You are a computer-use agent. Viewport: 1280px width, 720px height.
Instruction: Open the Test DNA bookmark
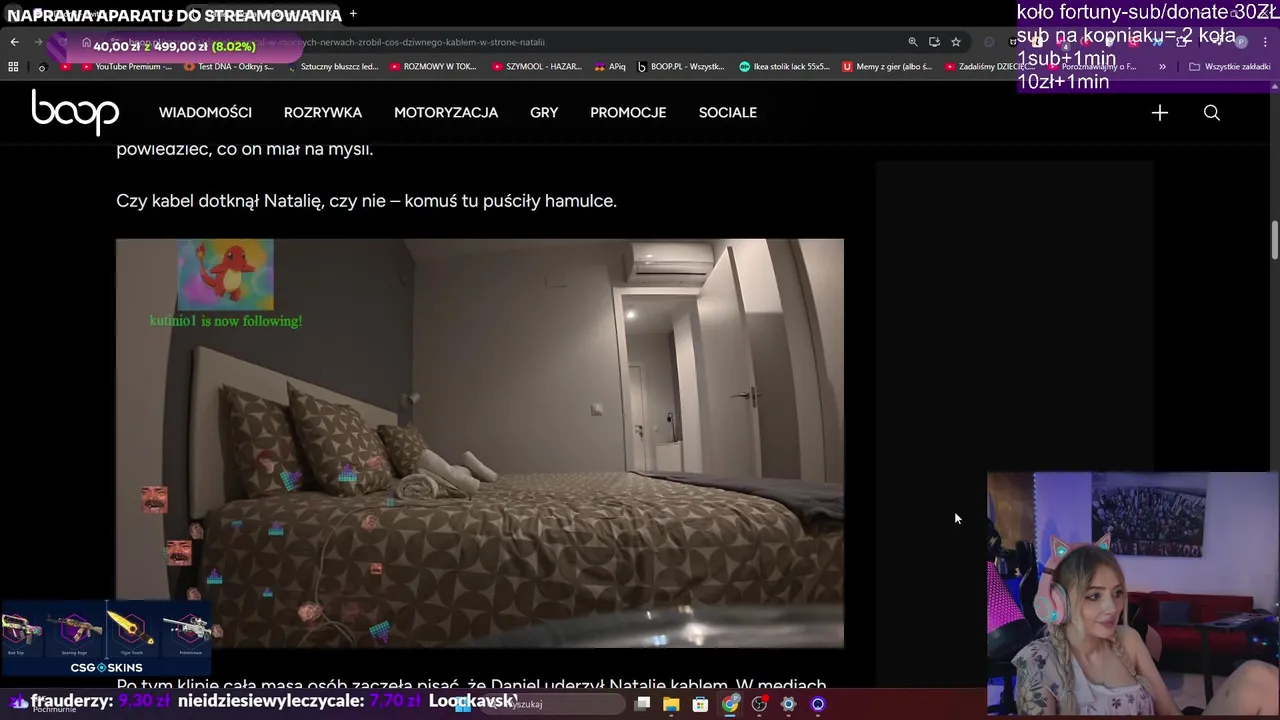[x=229, y=67]
